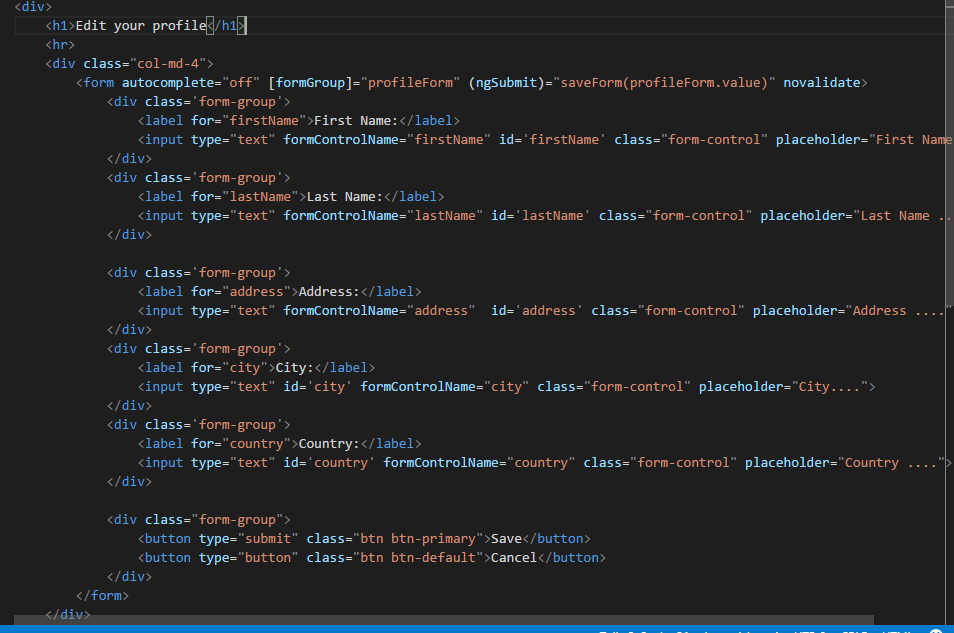Click the 'City:' label text

point(294,368)
